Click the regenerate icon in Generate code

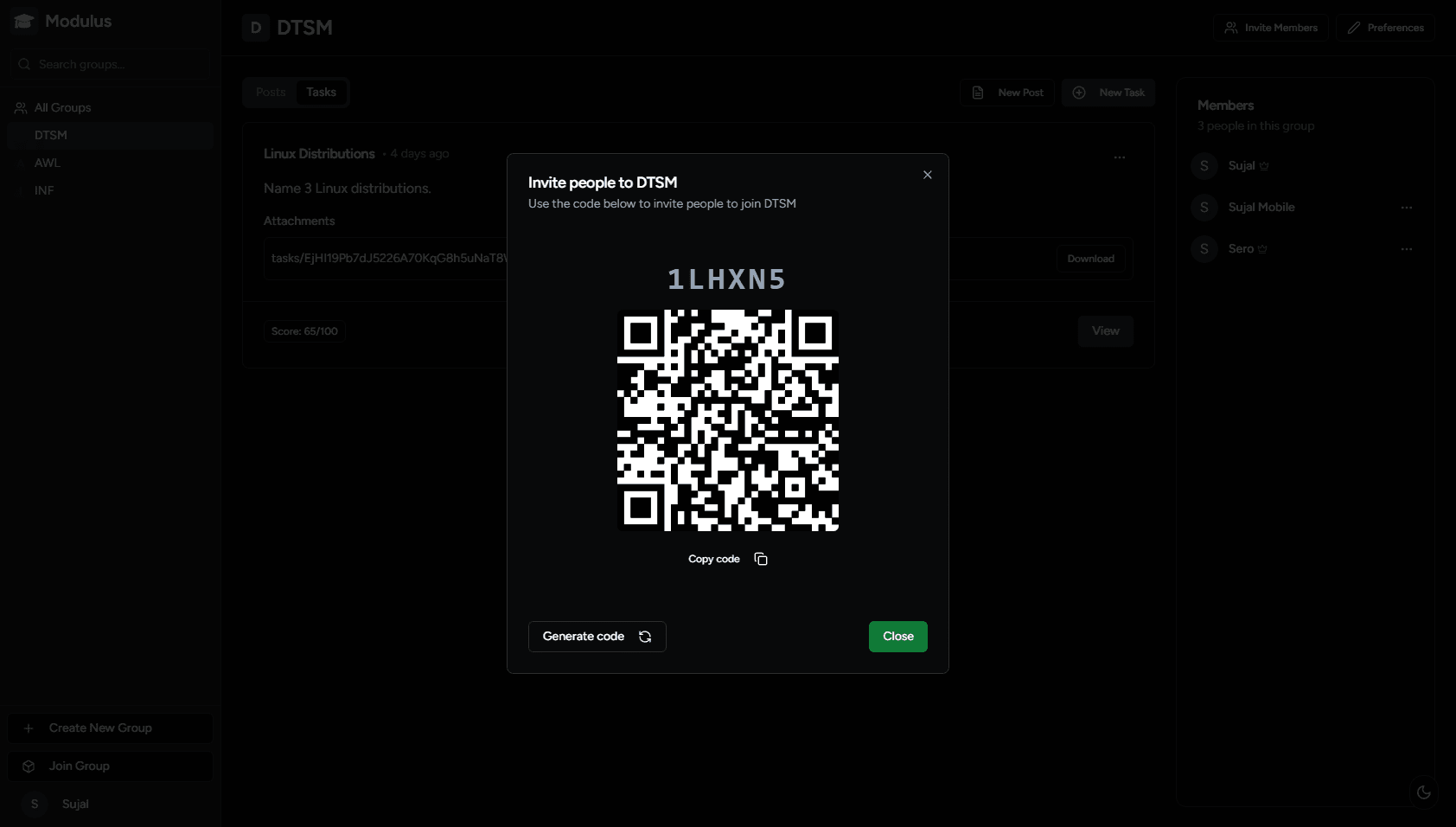pos(645,637)
